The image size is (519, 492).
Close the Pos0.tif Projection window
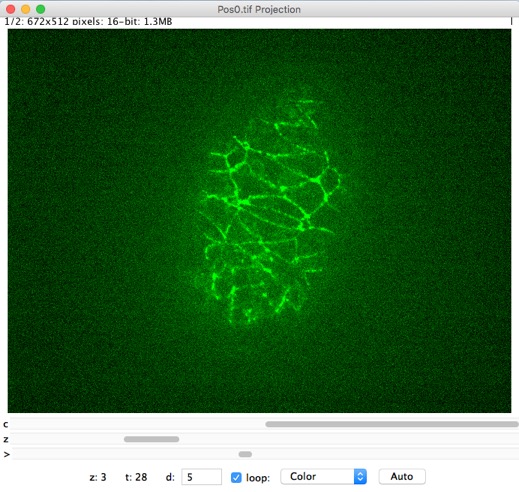coord(11,9)
